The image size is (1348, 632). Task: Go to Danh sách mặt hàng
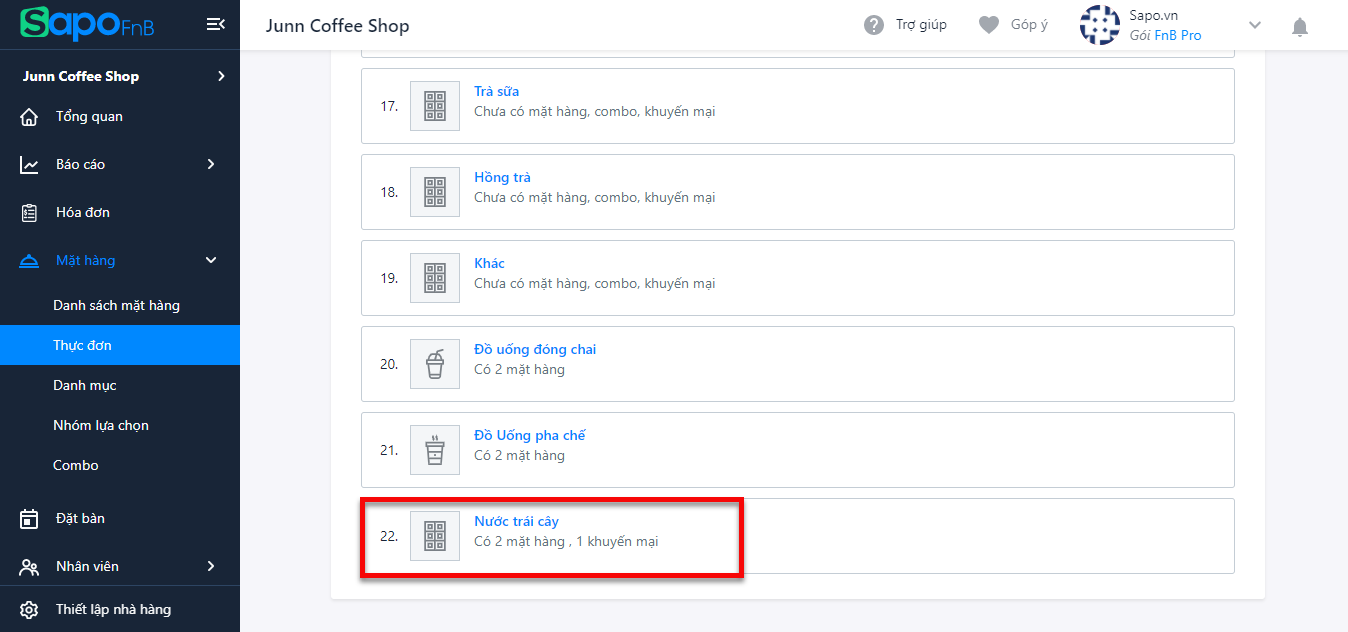(117, 305)
